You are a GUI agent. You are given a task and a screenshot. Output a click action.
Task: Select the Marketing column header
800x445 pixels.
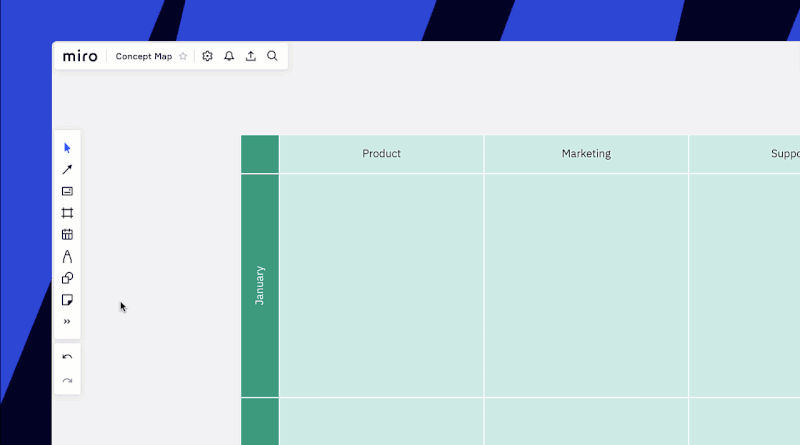coord(586,154)
